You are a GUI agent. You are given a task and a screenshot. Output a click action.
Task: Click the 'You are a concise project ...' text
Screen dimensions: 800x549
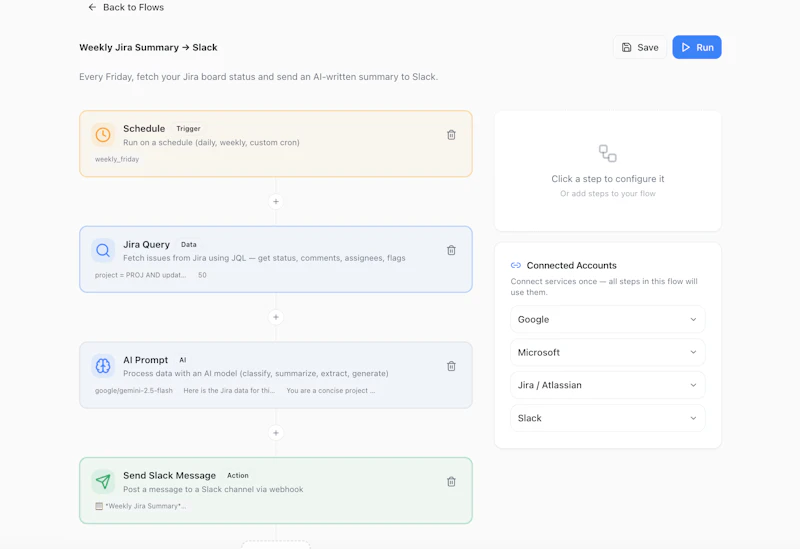coord(331,391)
